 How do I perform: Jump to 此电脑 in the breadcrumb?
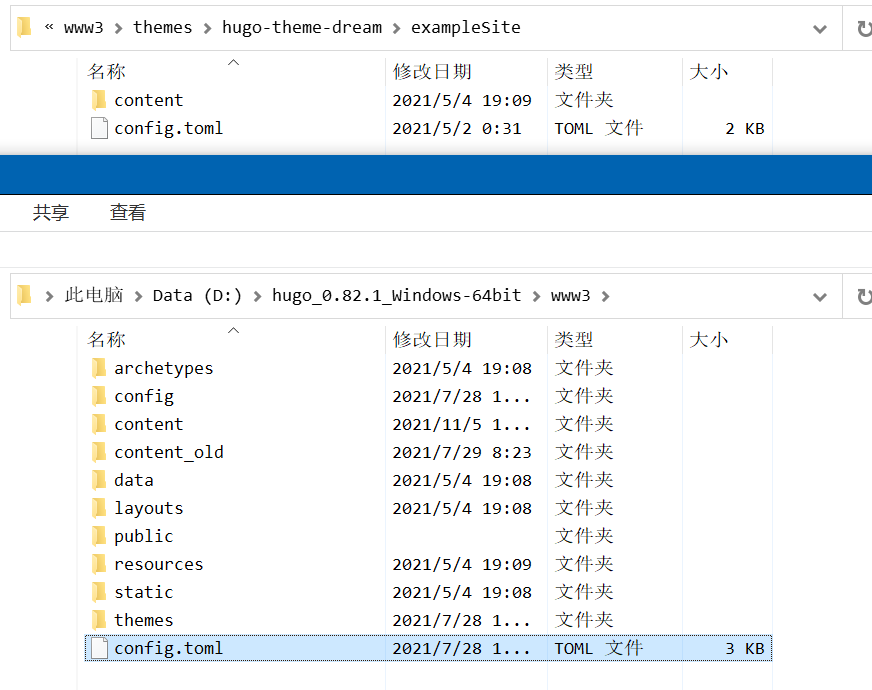[x=94, y=295]
